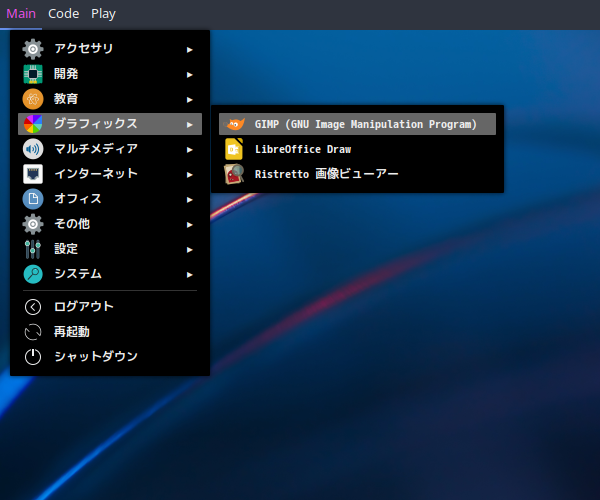Open the 開発 menu category

tap(110, 74)
